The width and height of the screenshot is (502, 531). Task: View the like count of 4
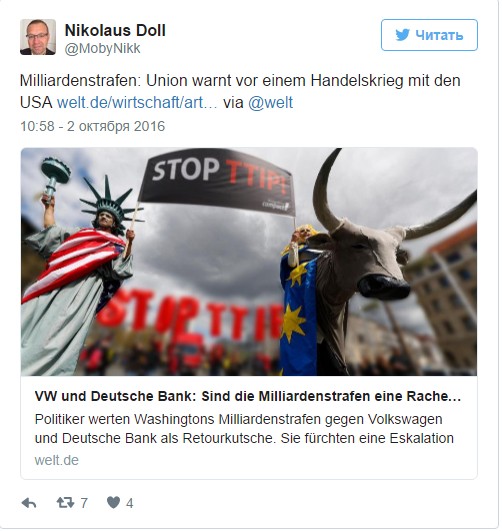click(x=130, y=505)
